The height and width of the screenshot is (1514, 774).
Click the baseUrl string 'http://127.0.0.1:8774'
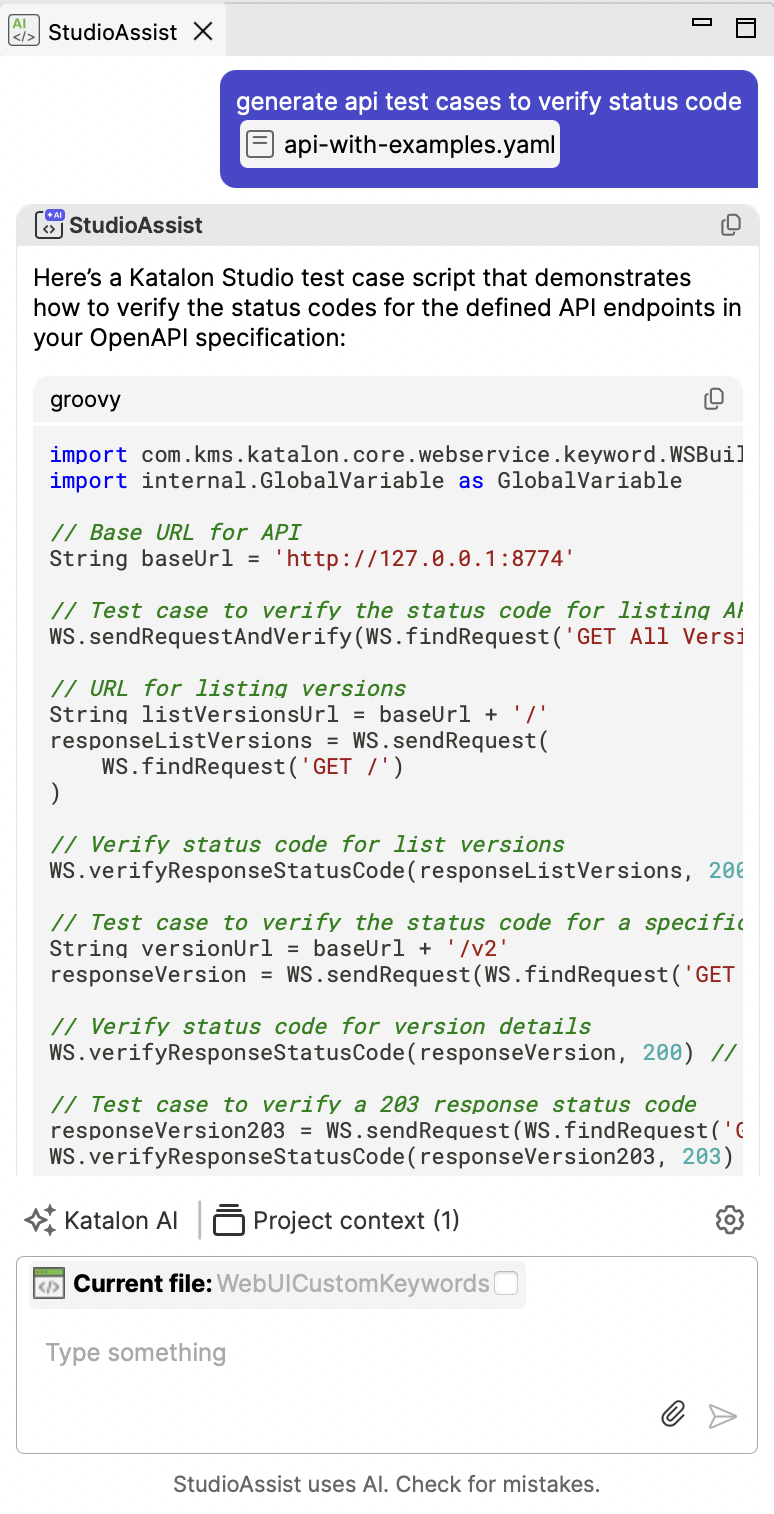(424, 558)
